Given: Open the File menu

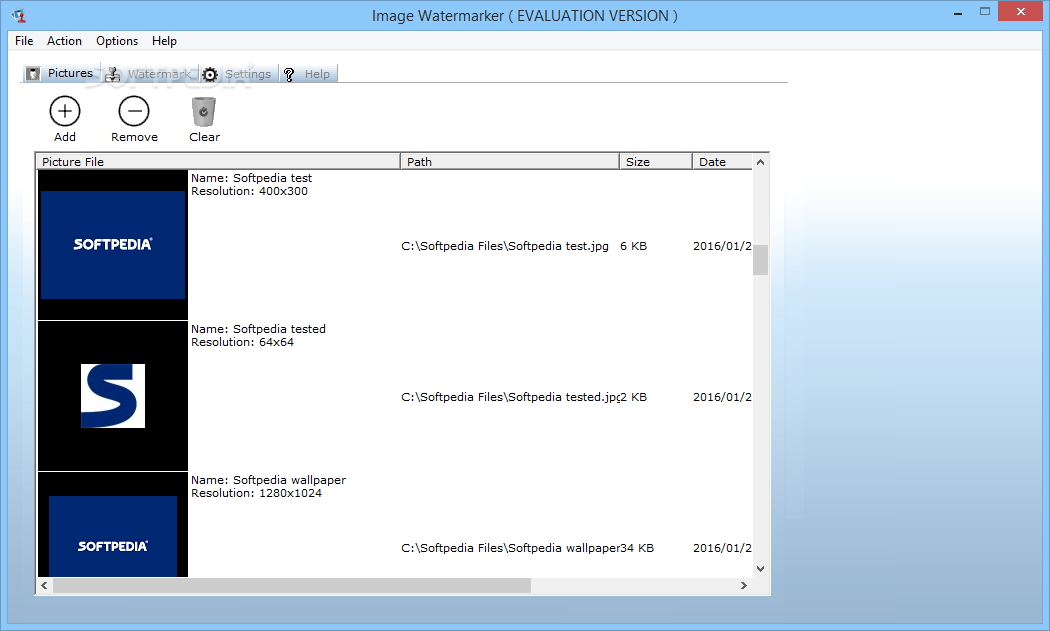Looking at the screenshot, I should tap(24, 41).
